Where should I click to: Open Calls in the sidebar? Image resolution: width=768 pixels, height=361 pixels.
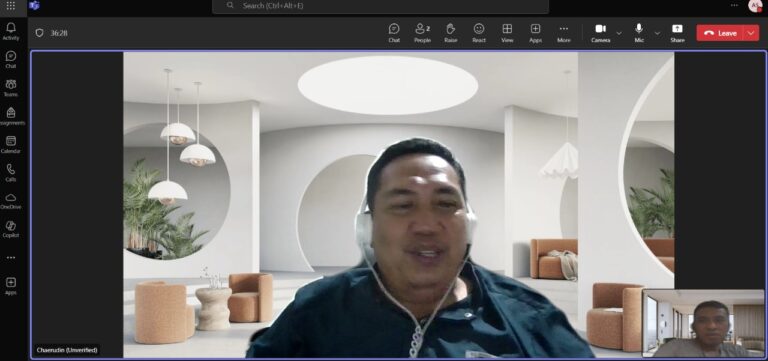11,173
